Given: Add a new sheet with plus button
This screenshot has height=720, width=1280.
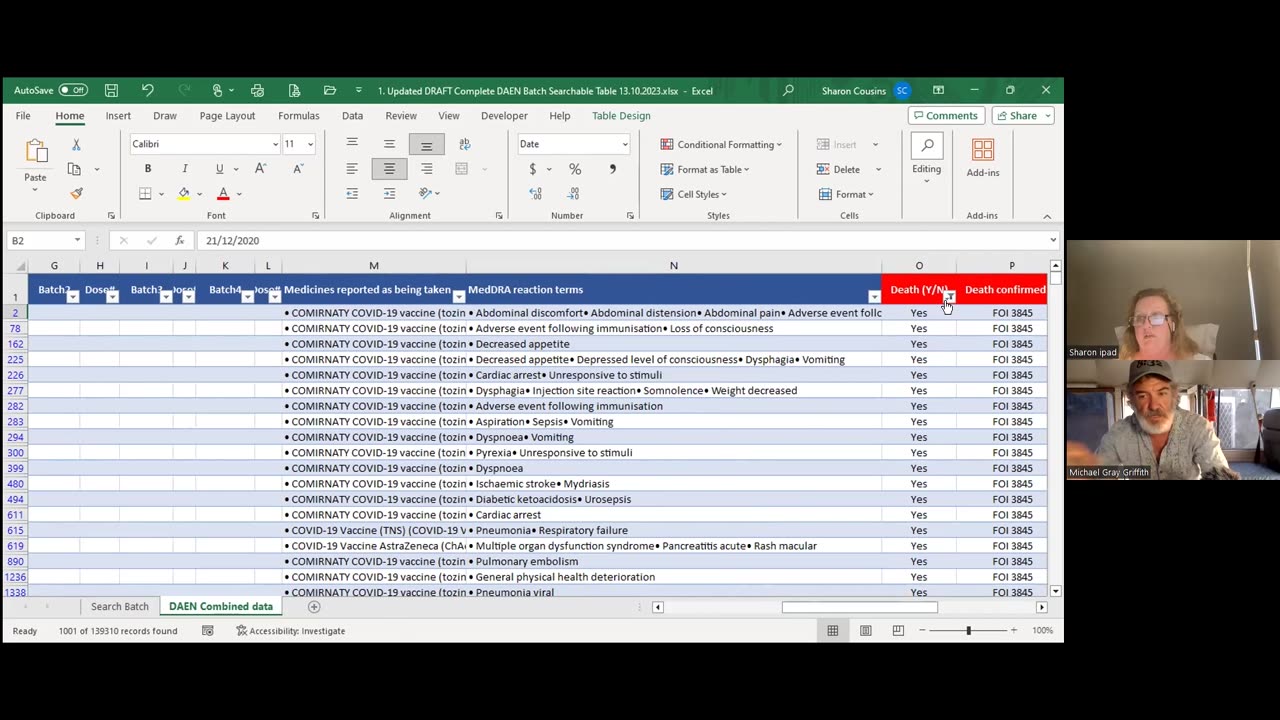Looking at the screenshot, I should pyautogui.click(x=314, y=606).
